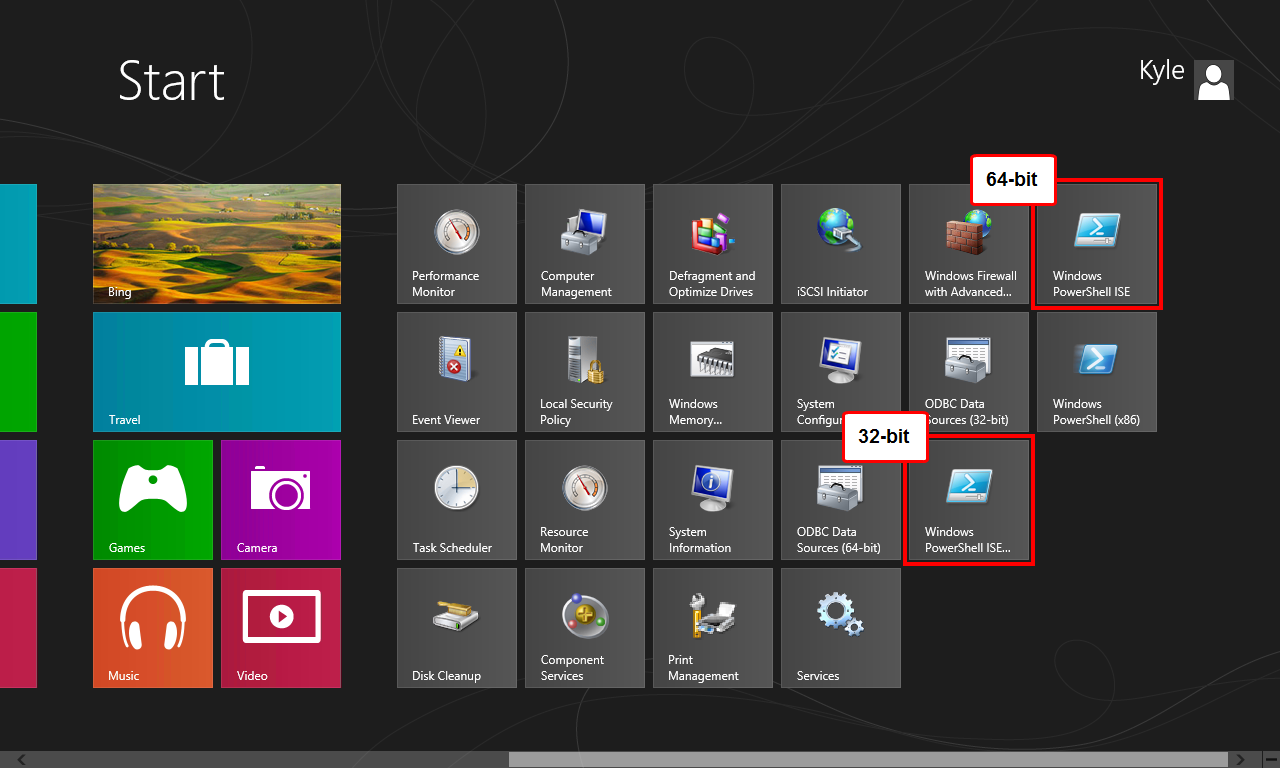Launch the Component Services tile

pyautogui.click(x=585, y=628)
